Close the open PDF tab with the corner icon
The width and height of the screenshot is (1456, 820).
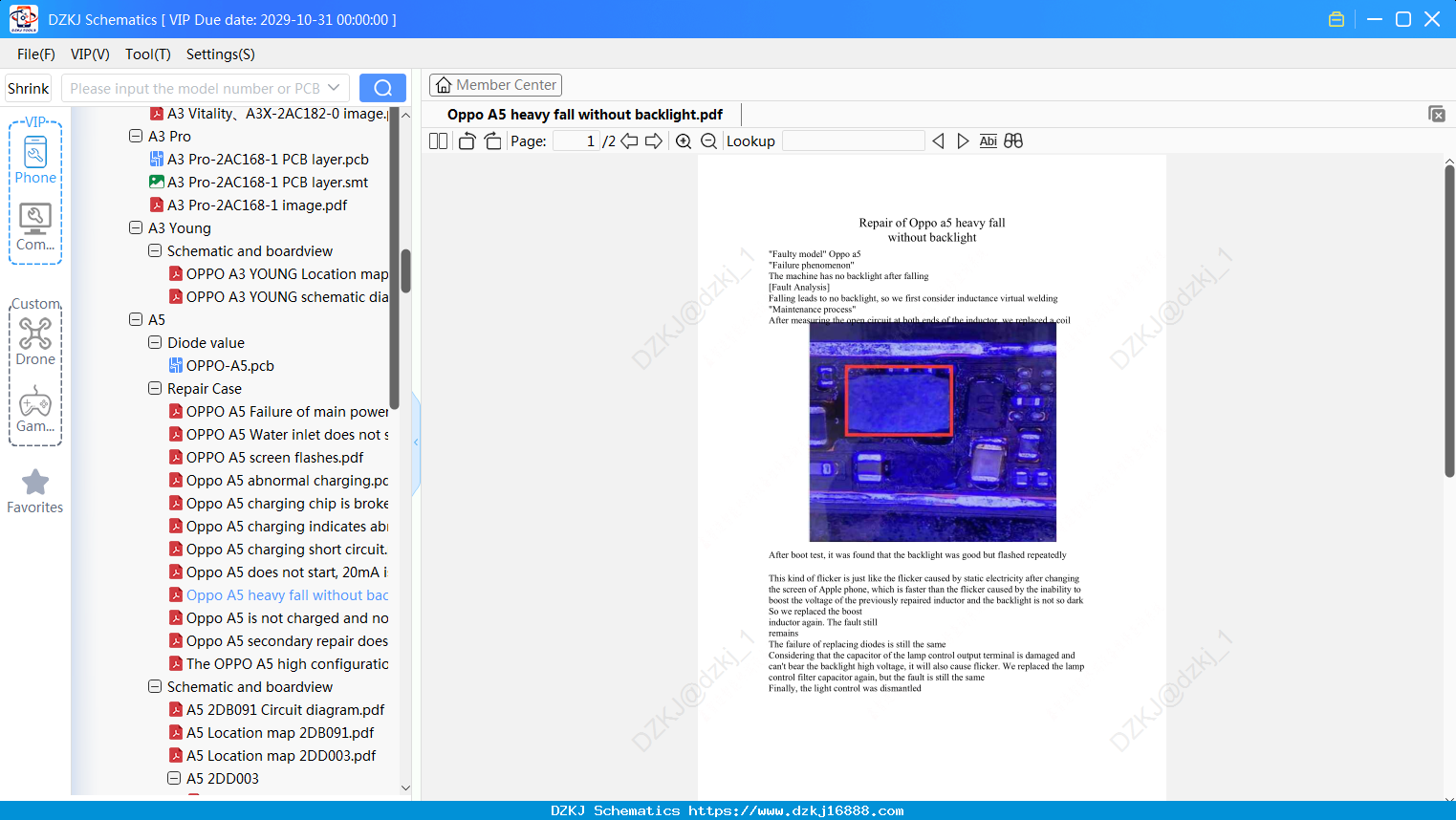tap(1436, 114)
